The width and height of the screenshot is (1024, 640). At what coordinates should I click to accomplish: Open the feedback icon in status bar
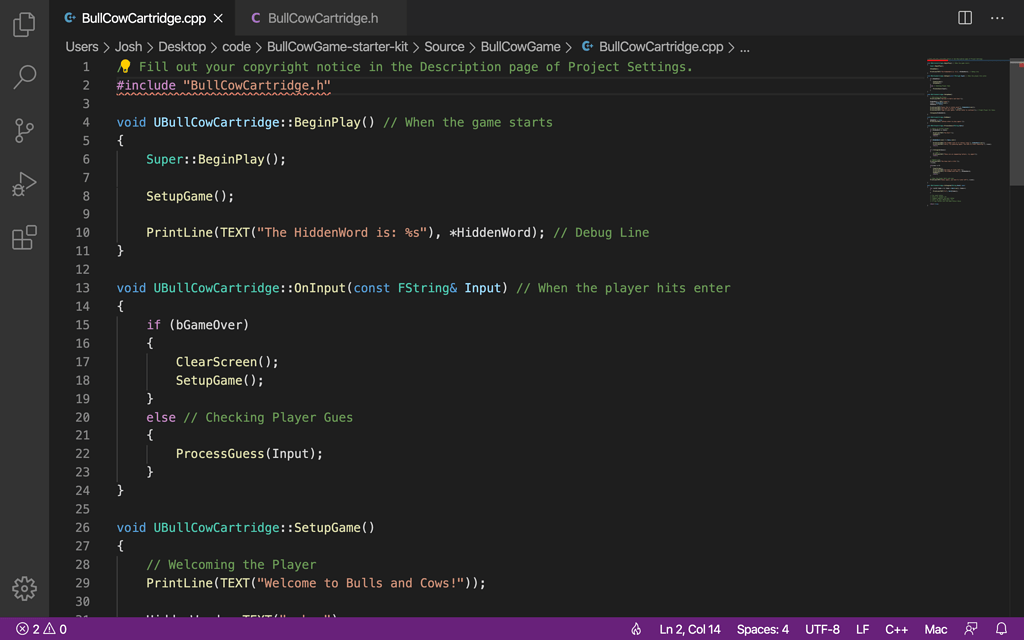pyautogui.click(x=970, y=630)
